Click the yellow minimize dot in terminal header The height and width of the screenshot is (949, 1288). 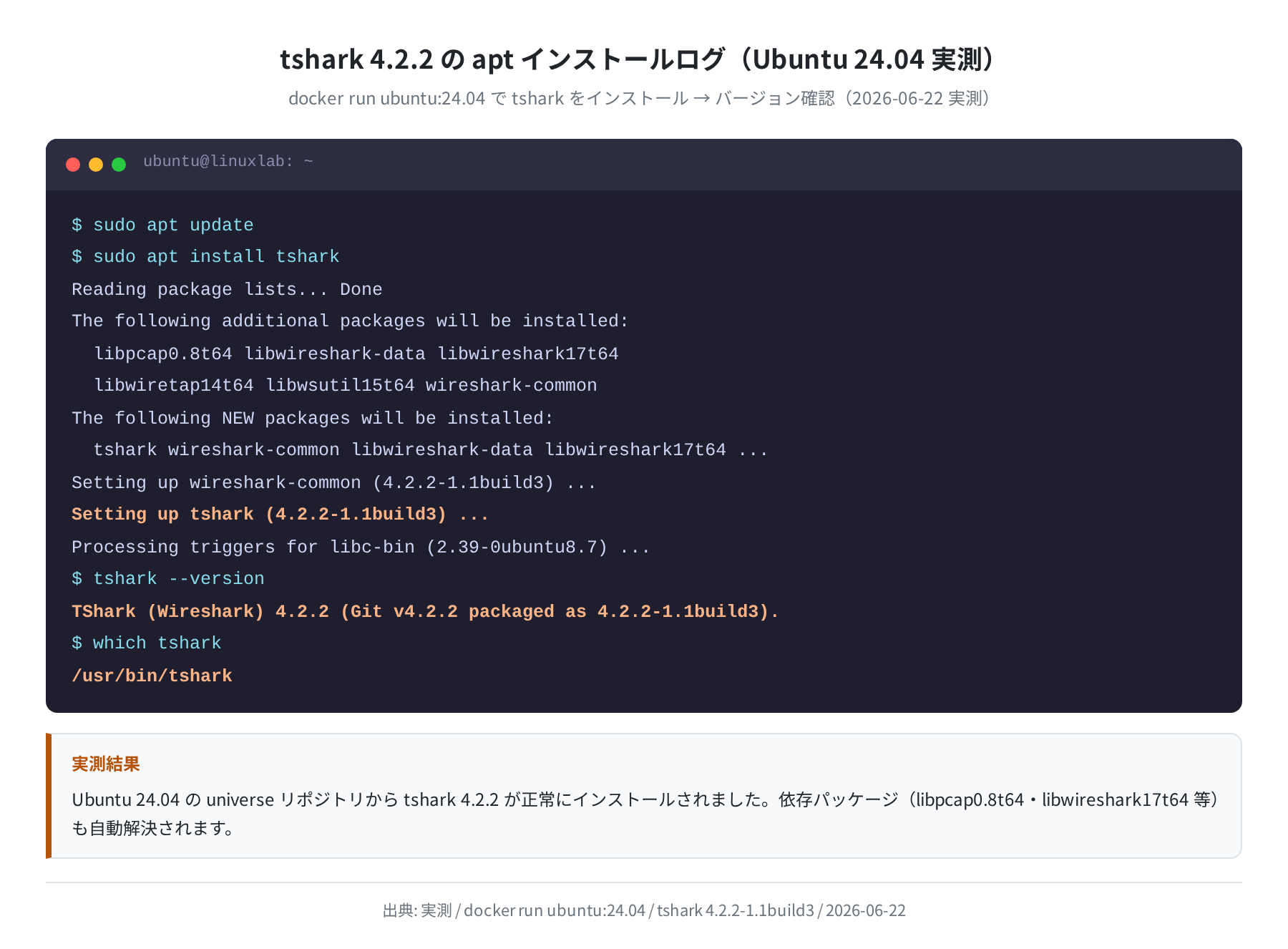coord(96,165)
